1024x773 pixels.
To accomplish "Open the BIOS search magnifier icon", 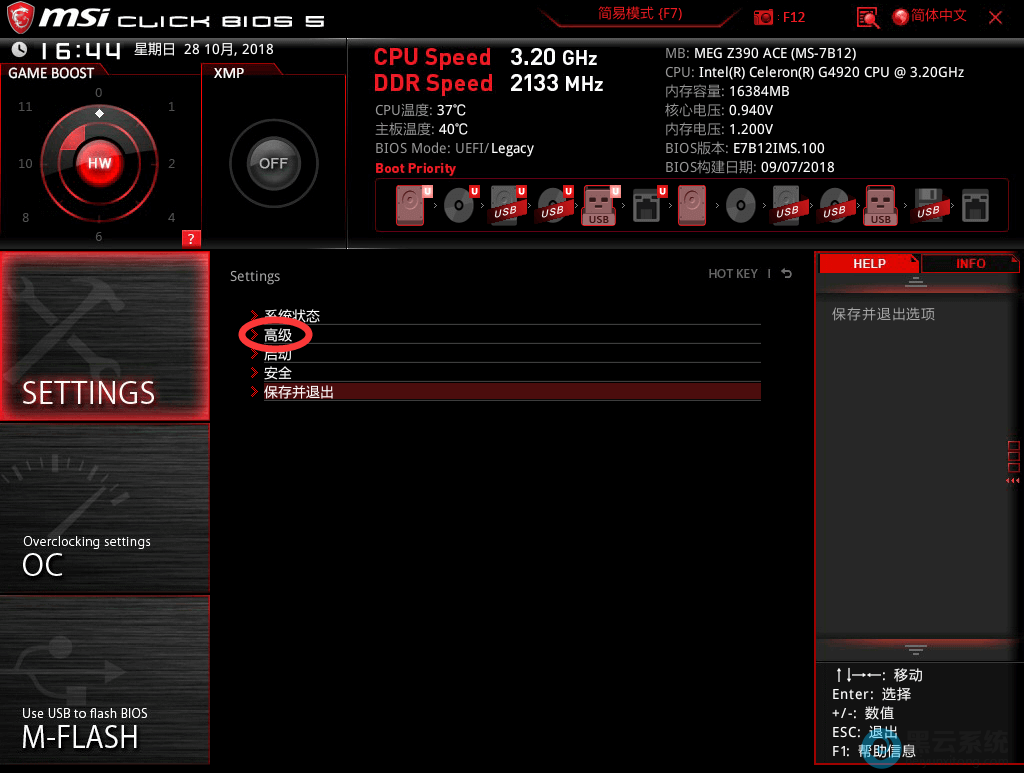I will pyautogui.click(x=868, y=17).
